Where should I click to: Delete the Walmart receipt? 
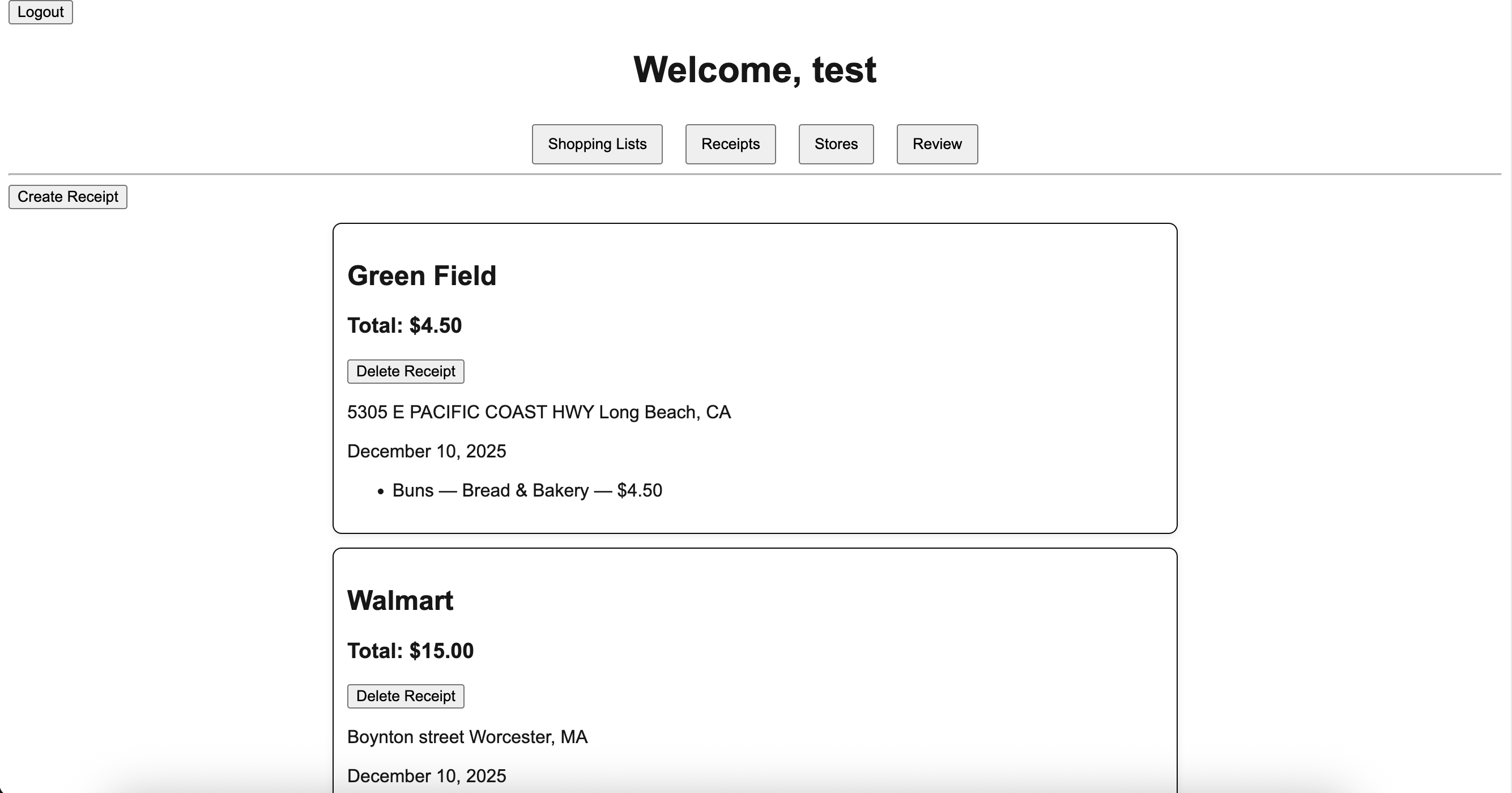[406, 696]
